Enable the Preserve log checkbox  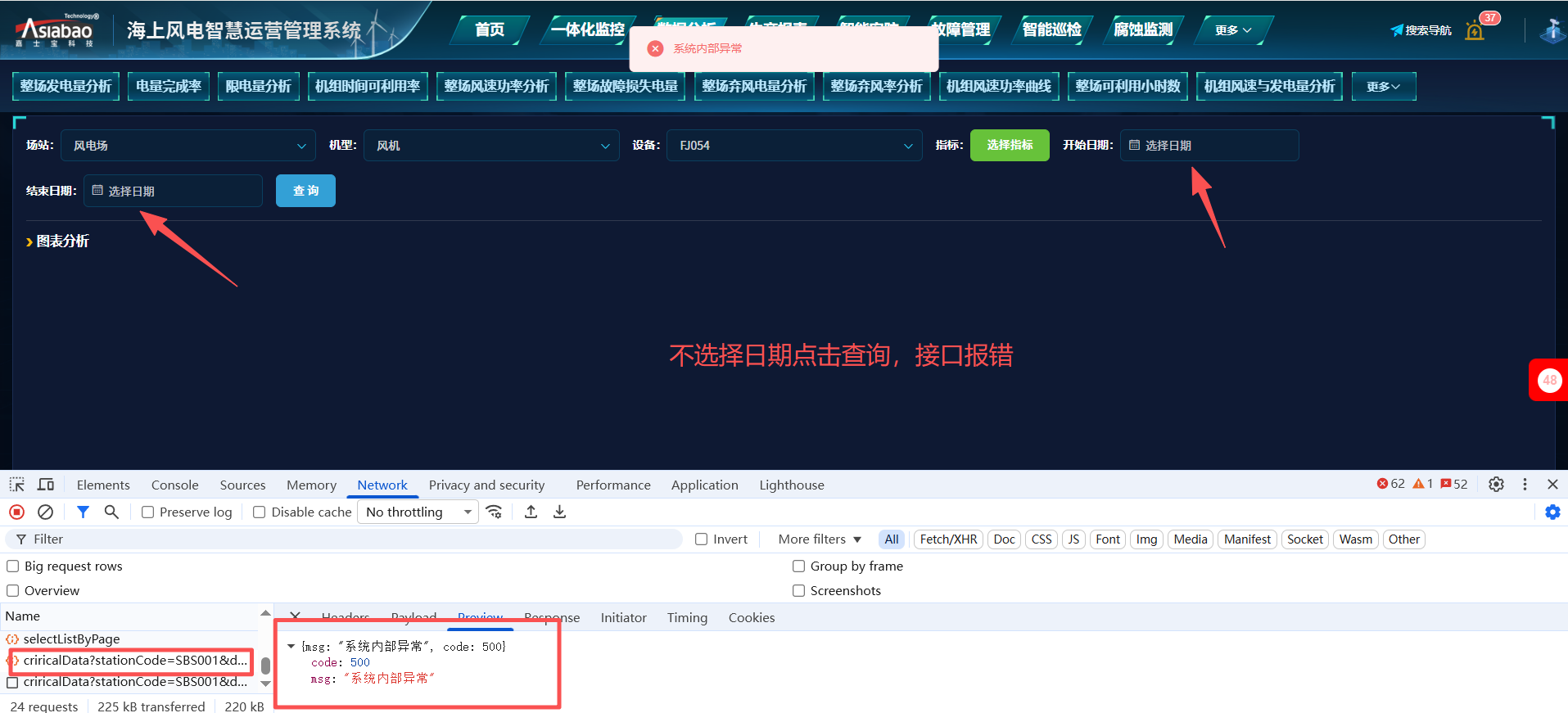(x=148, y=512)
